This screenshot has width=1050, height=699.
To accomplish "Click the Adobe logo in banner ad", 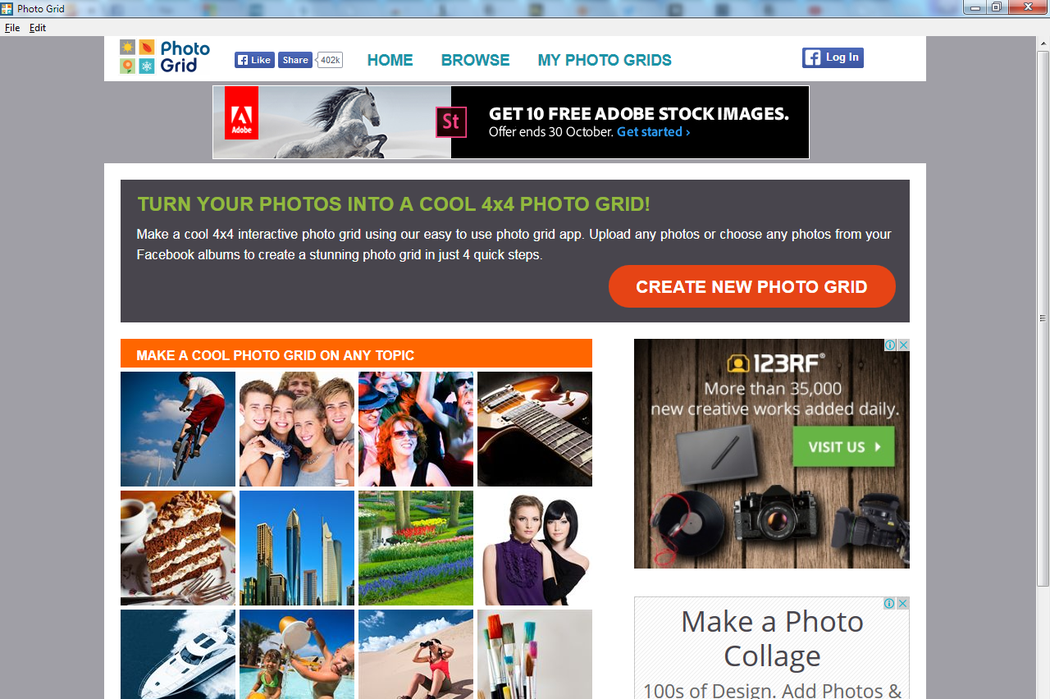I will (242, 112).
